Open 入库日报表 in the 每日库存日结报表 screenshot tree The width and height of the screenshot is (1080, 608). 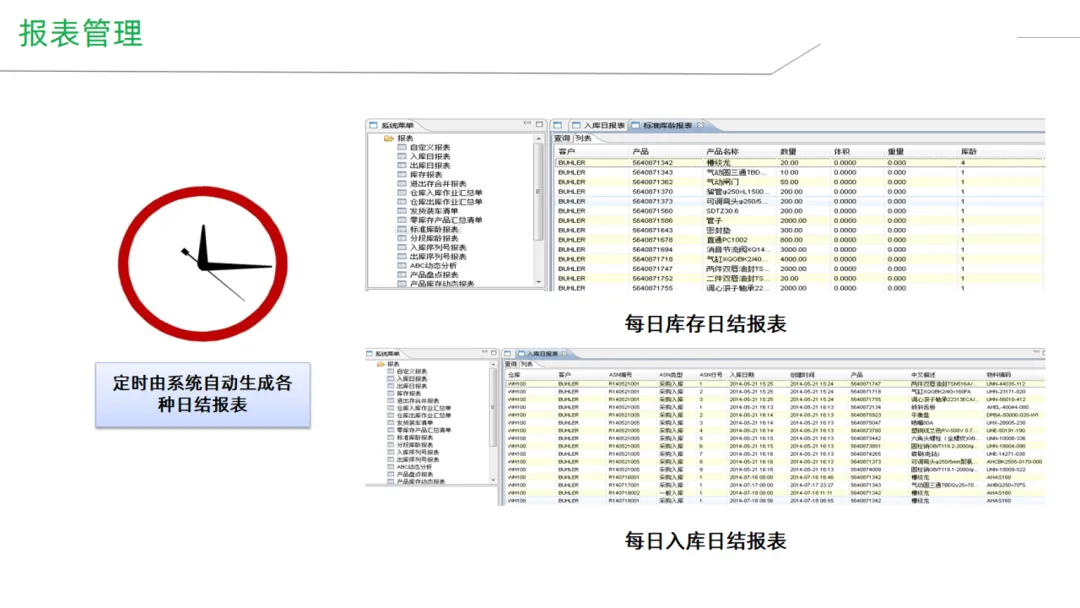(x=430, y=156)
